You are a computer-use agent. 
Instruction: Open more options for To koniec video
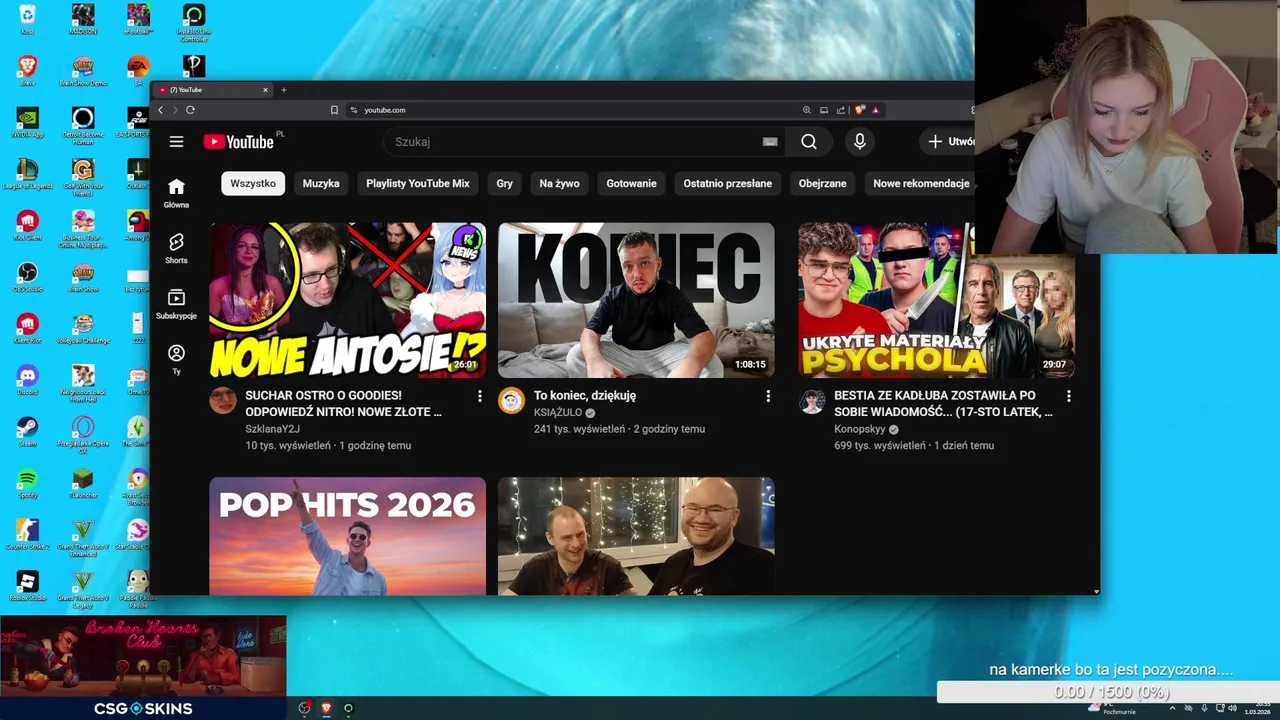(768, 396)
